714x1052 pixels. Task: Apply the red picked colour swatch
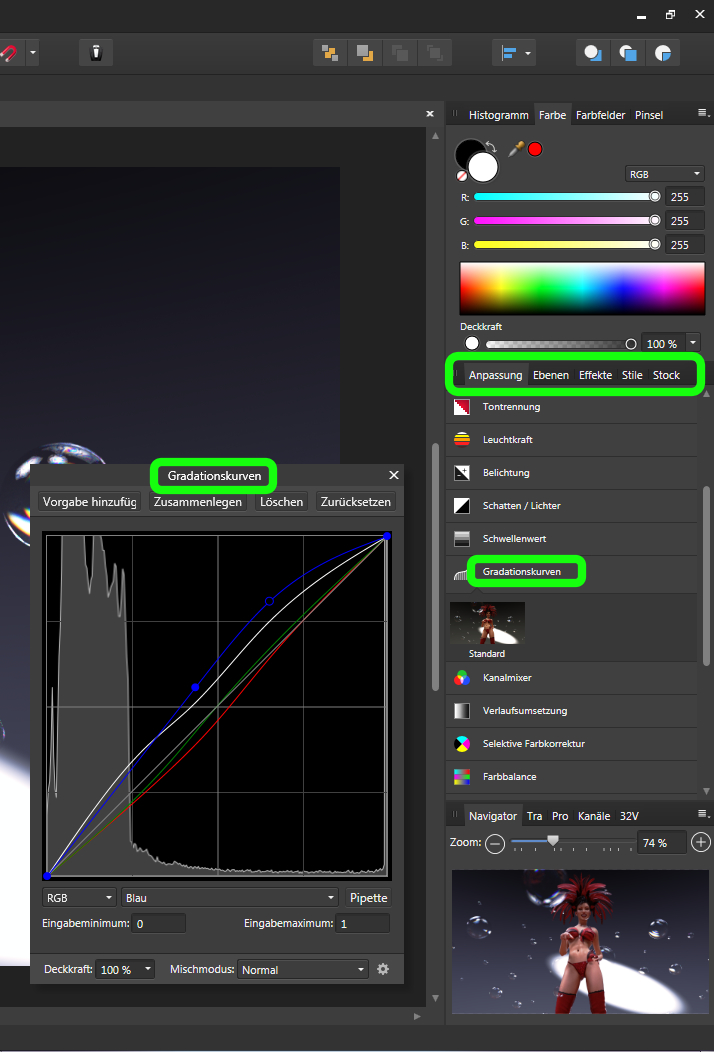point(535,149)
